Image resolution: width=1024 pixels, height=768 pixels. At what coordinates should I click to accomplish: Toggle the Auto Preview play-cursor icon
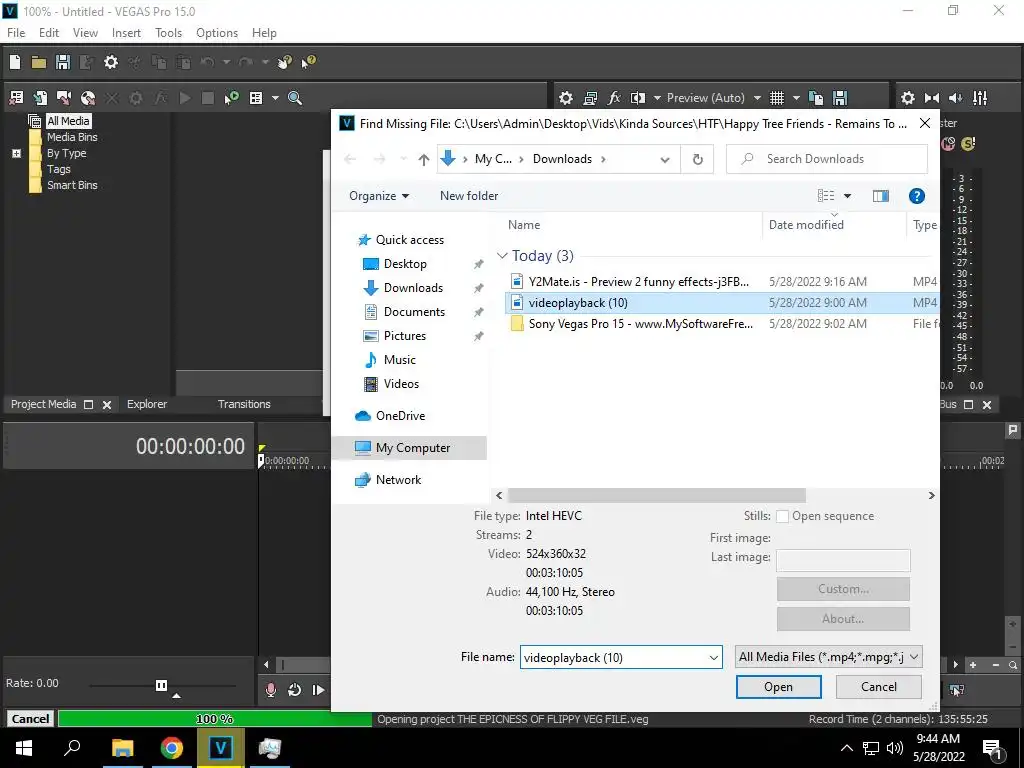pos(231,98)
